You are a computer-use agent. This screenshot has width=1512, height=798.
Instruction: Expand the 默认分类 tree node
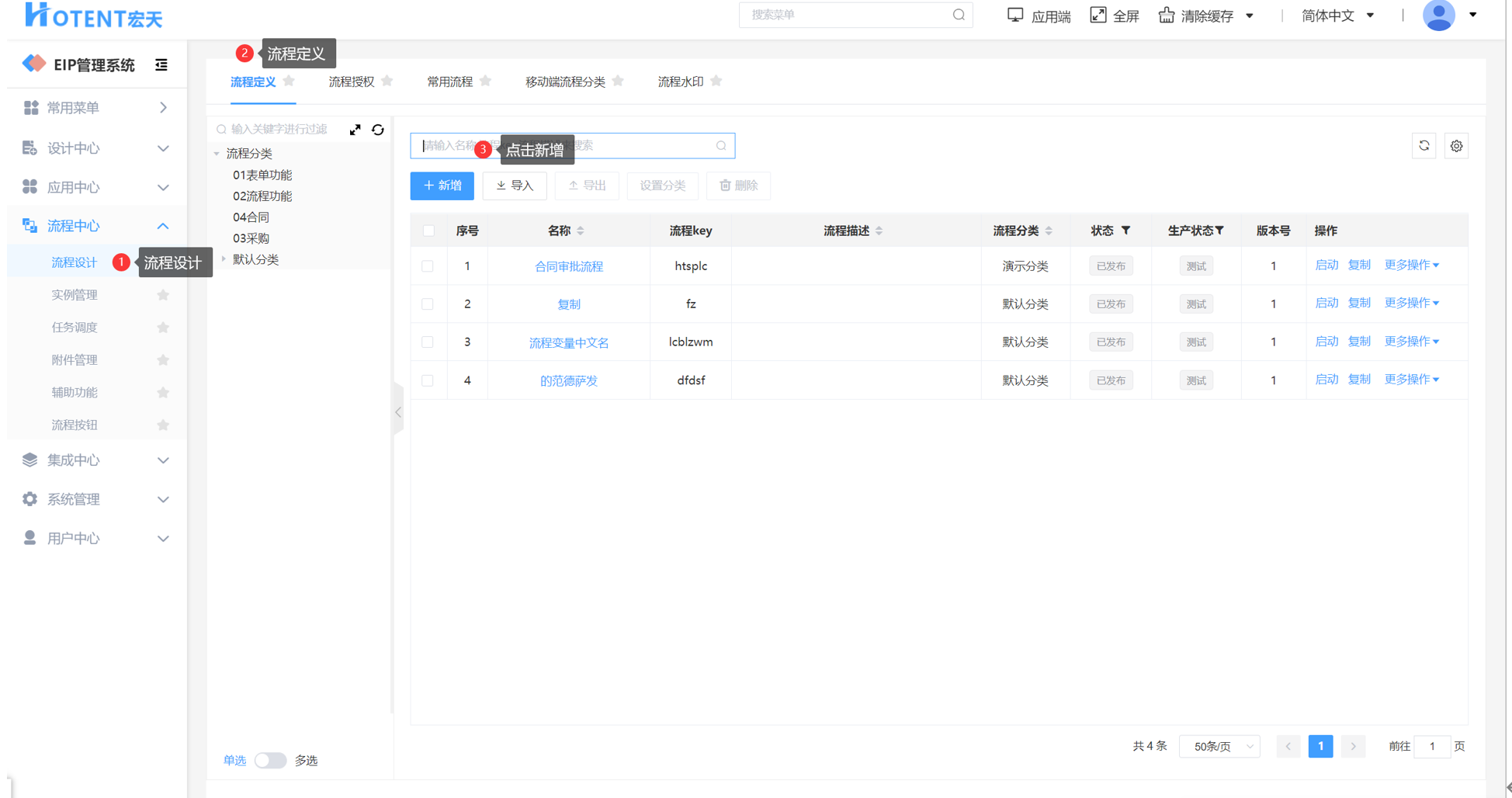[224, 259]
